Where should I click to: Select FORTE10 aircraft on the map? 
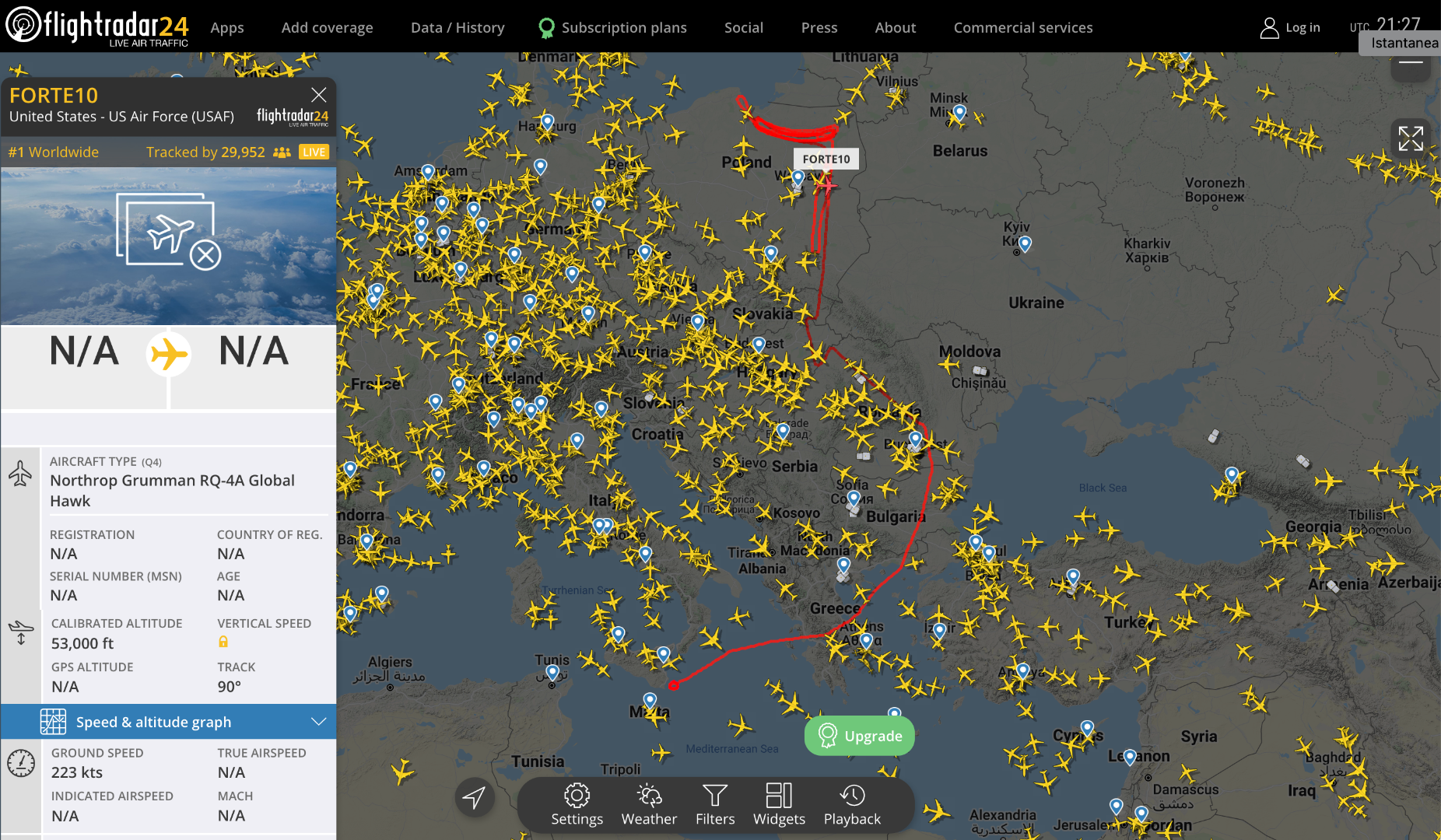826,185
